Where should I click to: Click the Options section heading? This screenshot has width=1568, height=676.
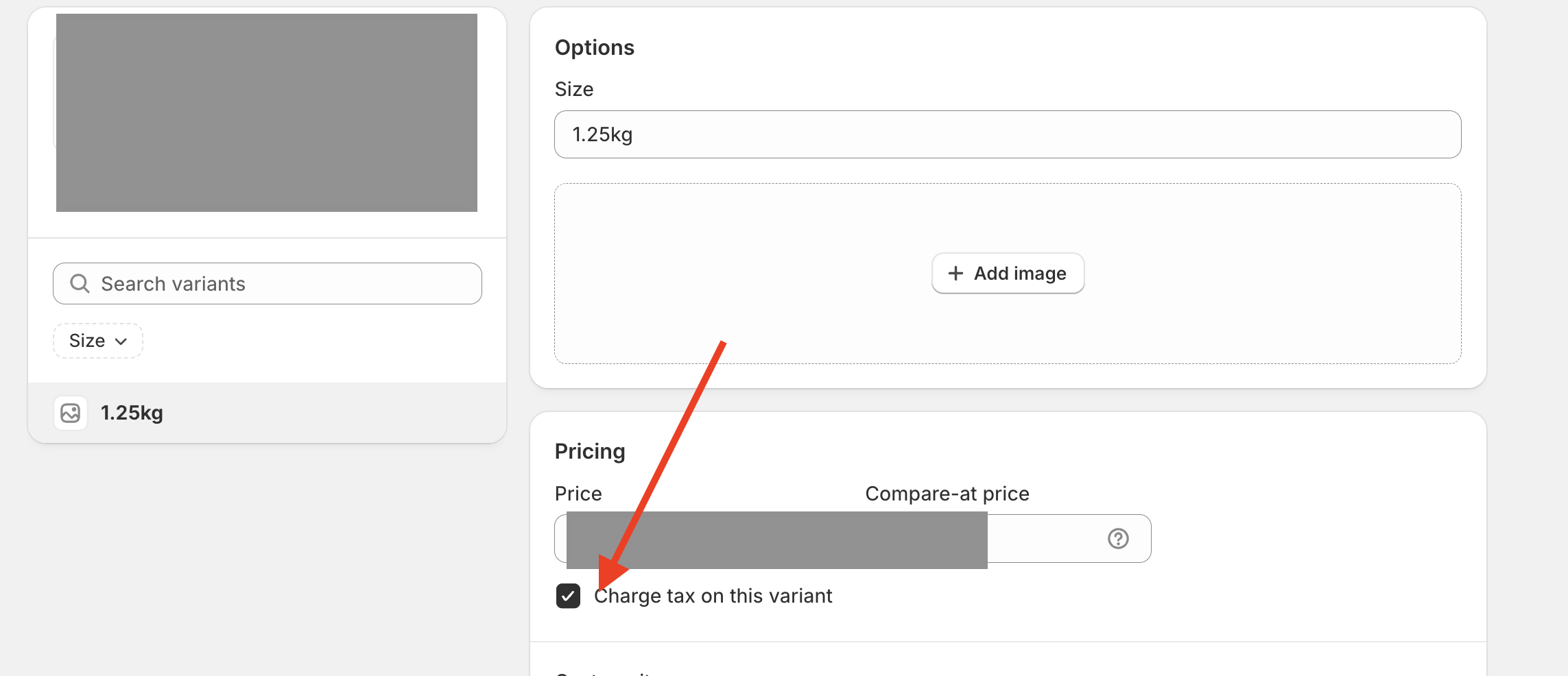click(x=594, y=48)
